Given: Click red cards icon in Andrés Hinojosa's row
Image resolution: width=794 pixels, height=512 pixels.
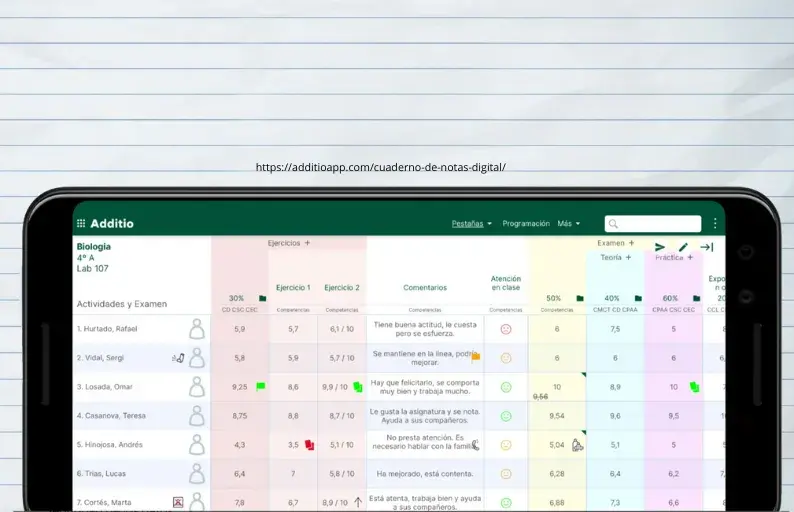Looking at the screenshot, I should coord(309,444).
